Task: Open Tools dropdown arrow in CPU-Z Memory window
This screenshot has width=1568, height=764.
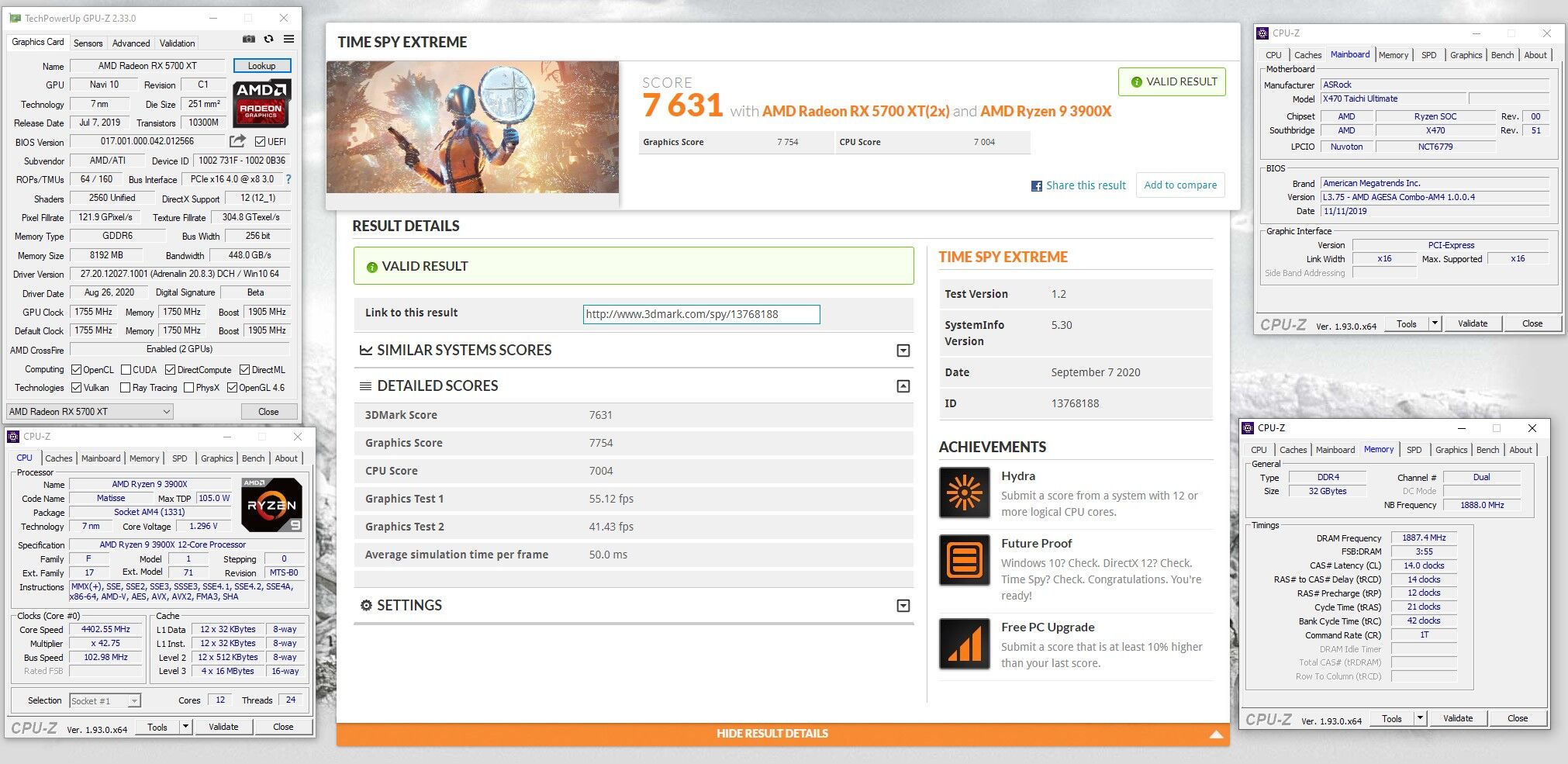Action: [x=1420, y=718]
